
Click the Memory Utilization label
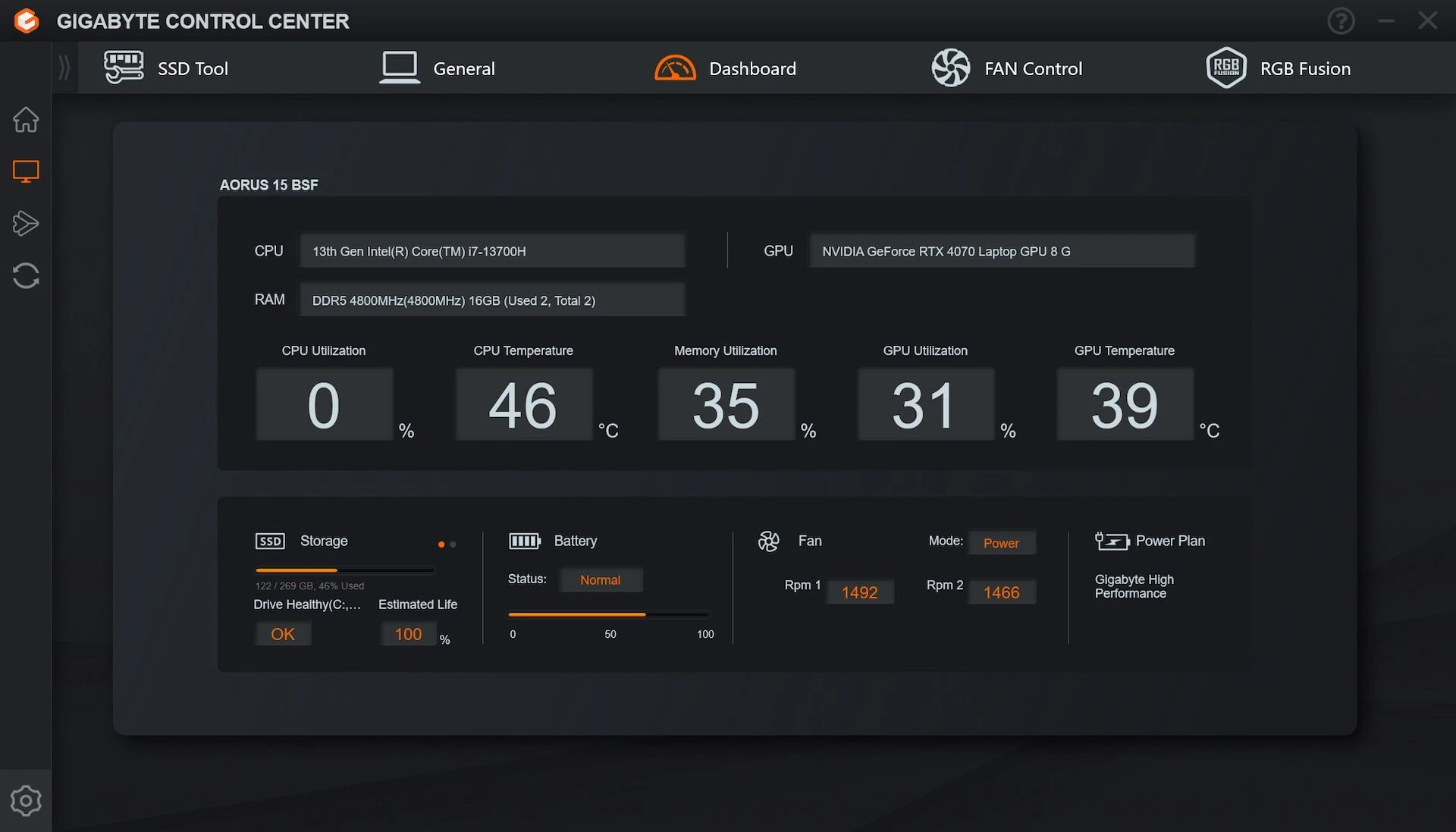pos(726,350)
